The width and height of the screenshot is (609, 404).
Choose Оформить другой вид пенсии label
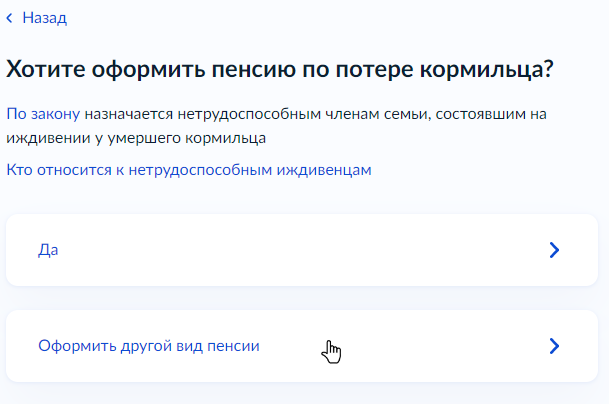pyautogui.click(x=148, y=346)
